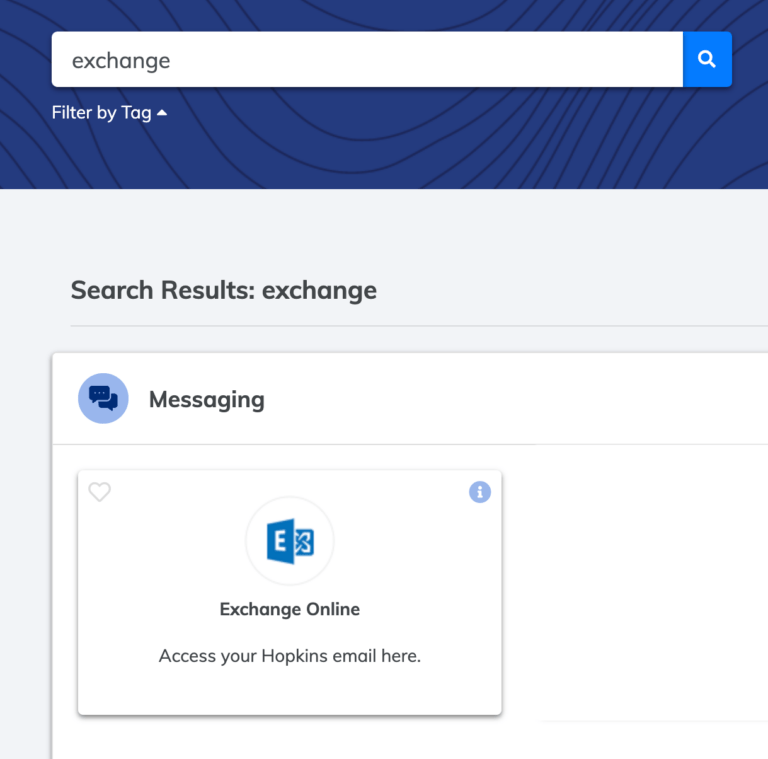This screenshot has width=768, height=759.
Task: Select the Access your Hopkins email here text
Action: pos(289,656)
